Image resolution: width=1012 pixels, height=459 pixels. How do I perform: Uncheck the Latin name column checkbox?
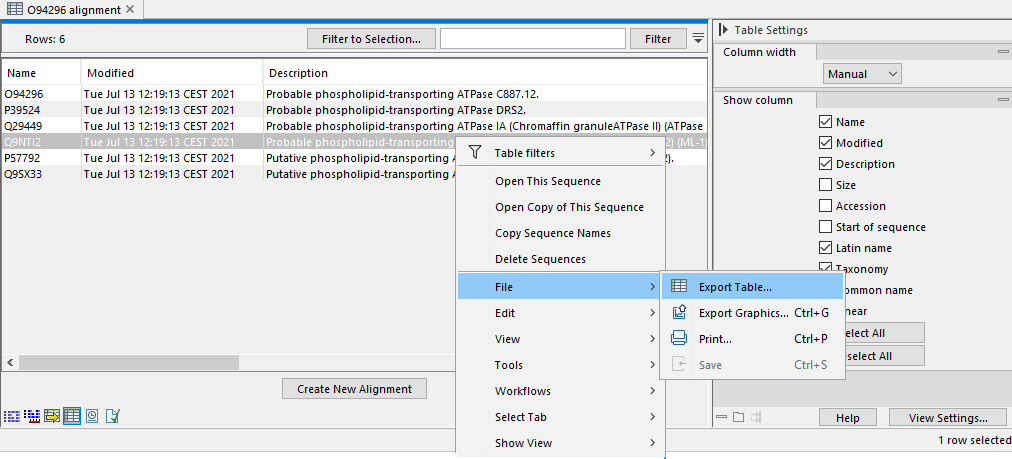[x=825, y=247]
